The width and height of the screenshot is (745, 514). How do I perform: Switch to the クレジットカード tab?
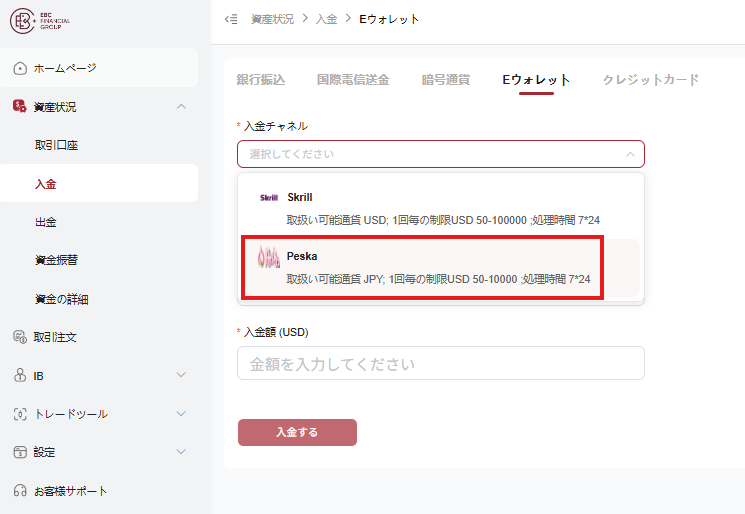650,80
